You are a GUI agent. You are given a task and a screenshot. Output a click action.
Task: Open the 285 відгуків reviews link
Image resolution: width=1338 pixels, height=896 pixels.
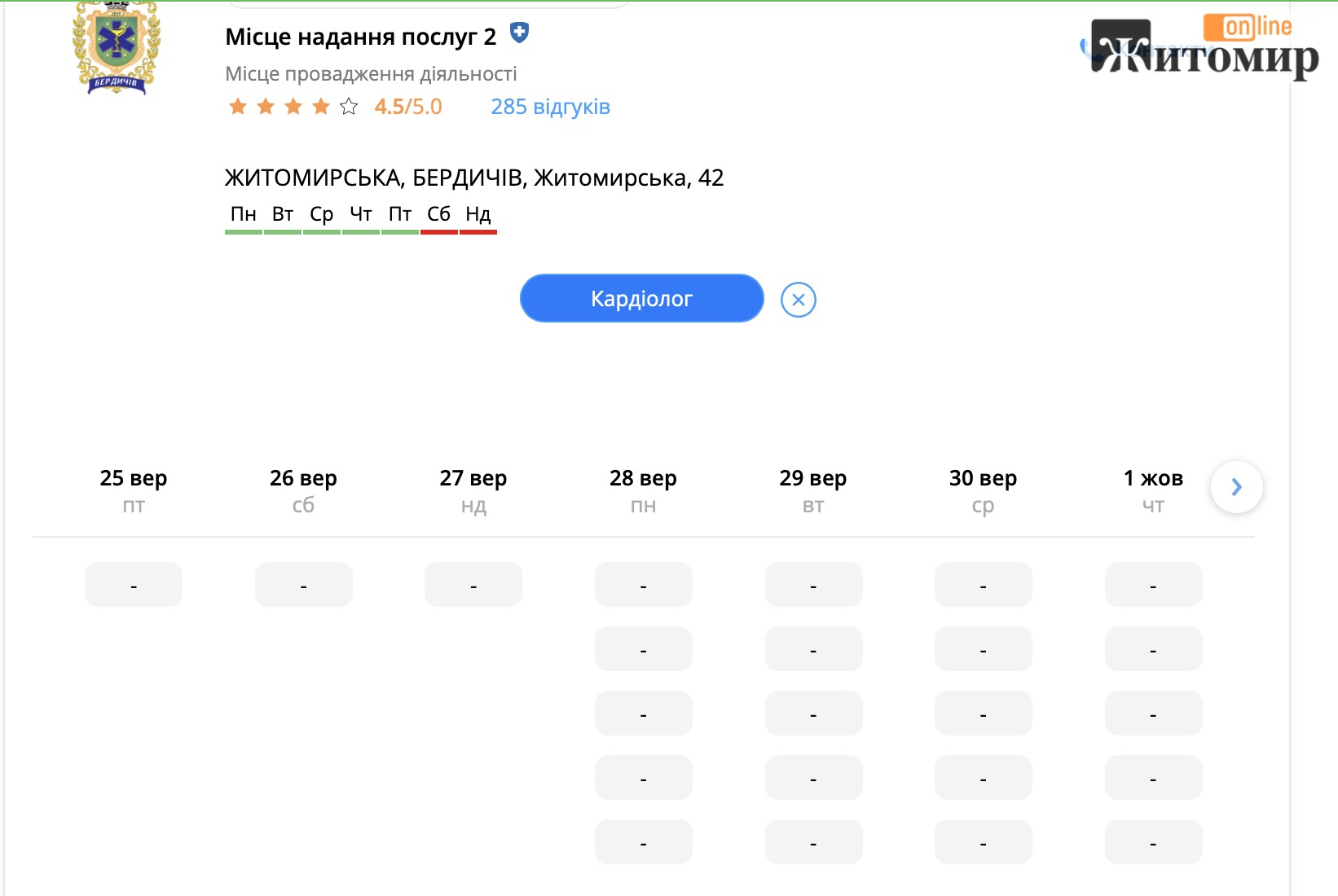550,107
